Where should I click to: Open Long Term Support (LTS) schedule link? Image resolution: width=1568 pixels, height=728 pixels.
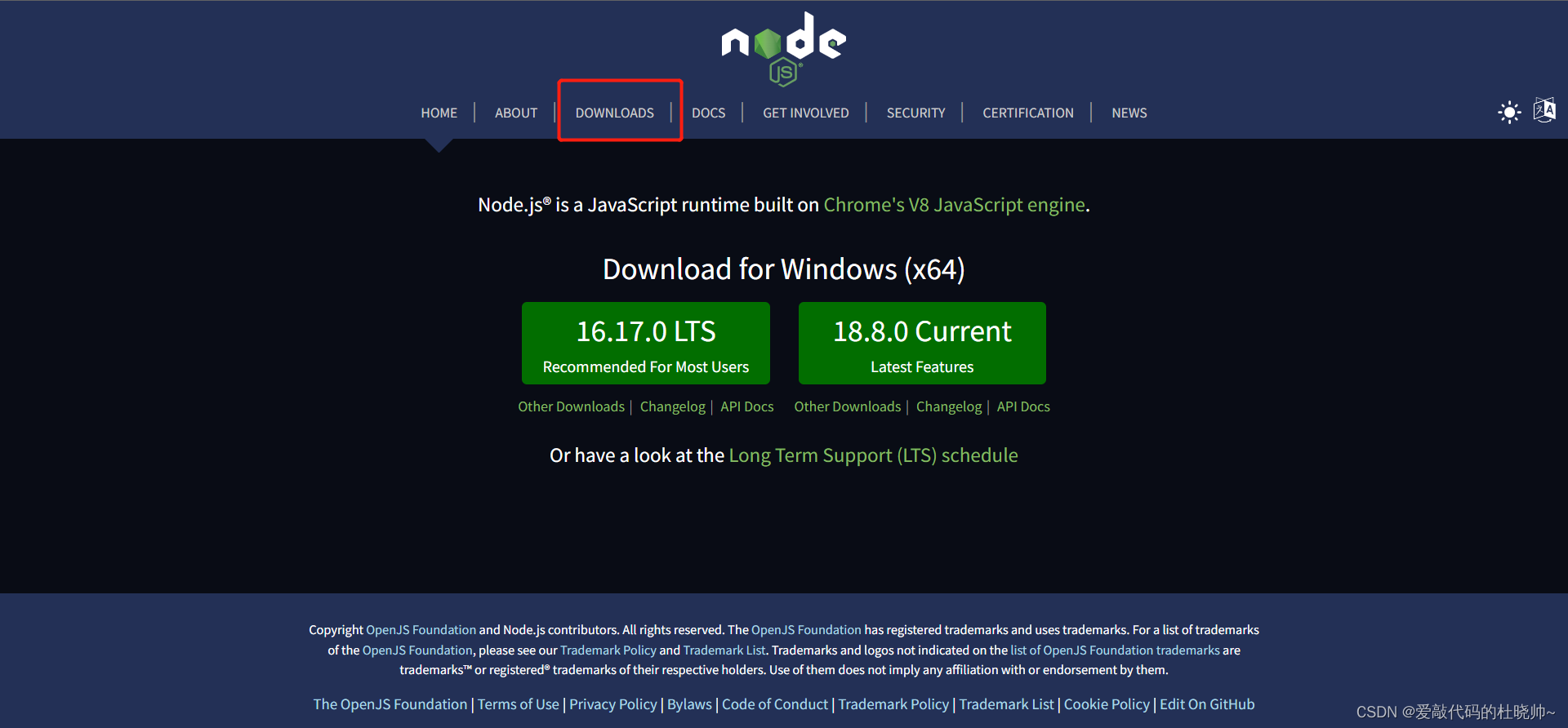[x=873, y=455]
